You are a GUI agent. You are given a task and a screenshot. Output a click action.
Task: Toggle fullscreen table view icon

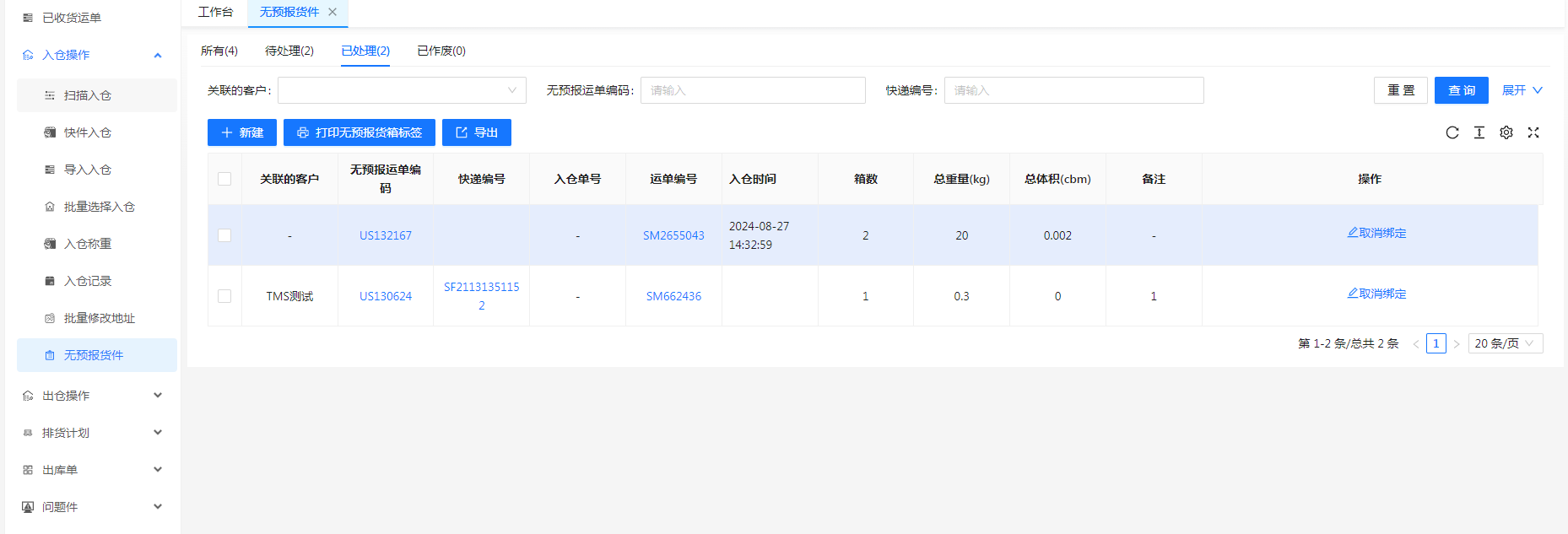[1533, 132]
